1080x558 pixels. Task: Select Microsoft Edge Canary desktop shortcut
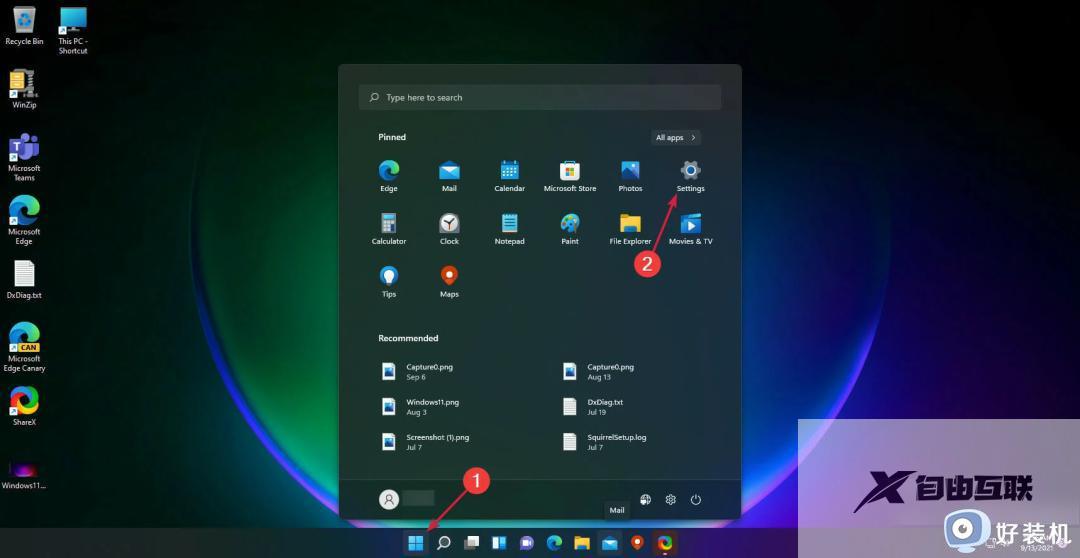[24, 347]
